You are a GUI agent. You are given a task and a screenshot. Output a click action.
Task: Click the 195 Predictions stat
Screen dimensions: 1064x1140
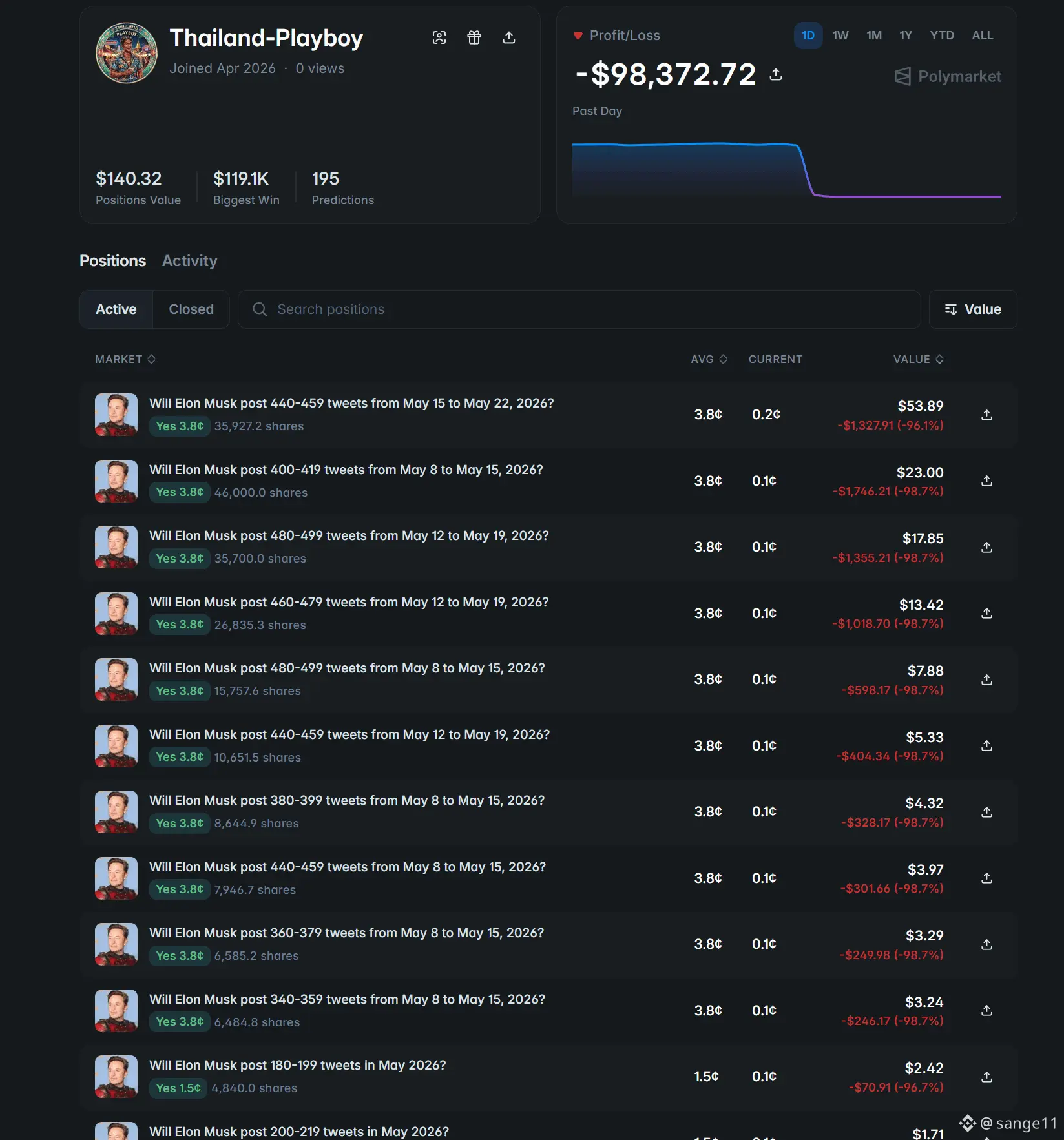343,187
